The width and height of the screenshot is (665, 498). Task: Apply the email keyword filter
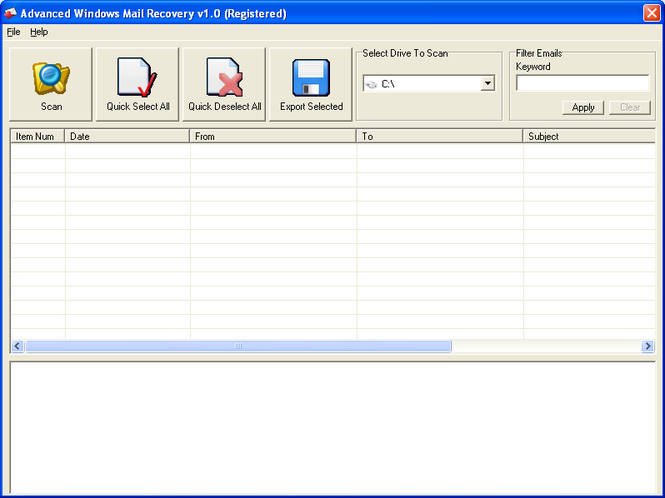(583, 108)
